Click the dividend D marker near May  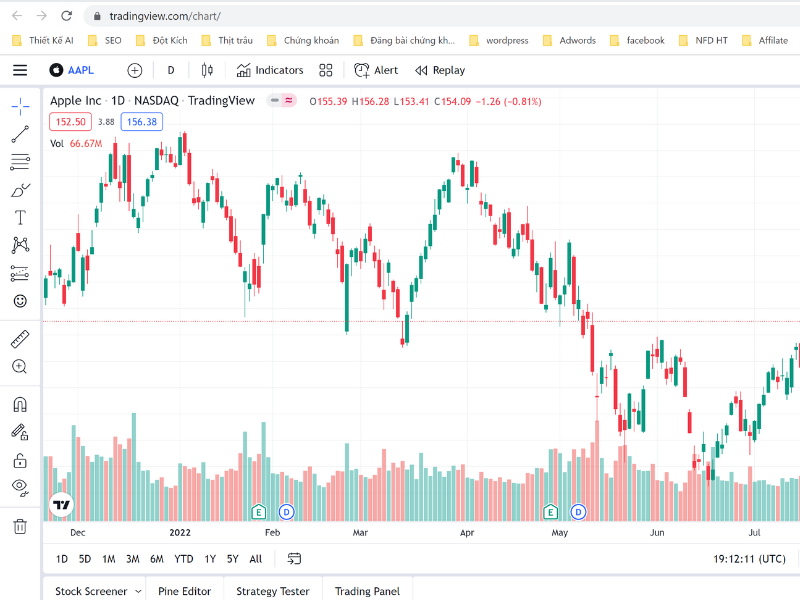tap(578, 512)
